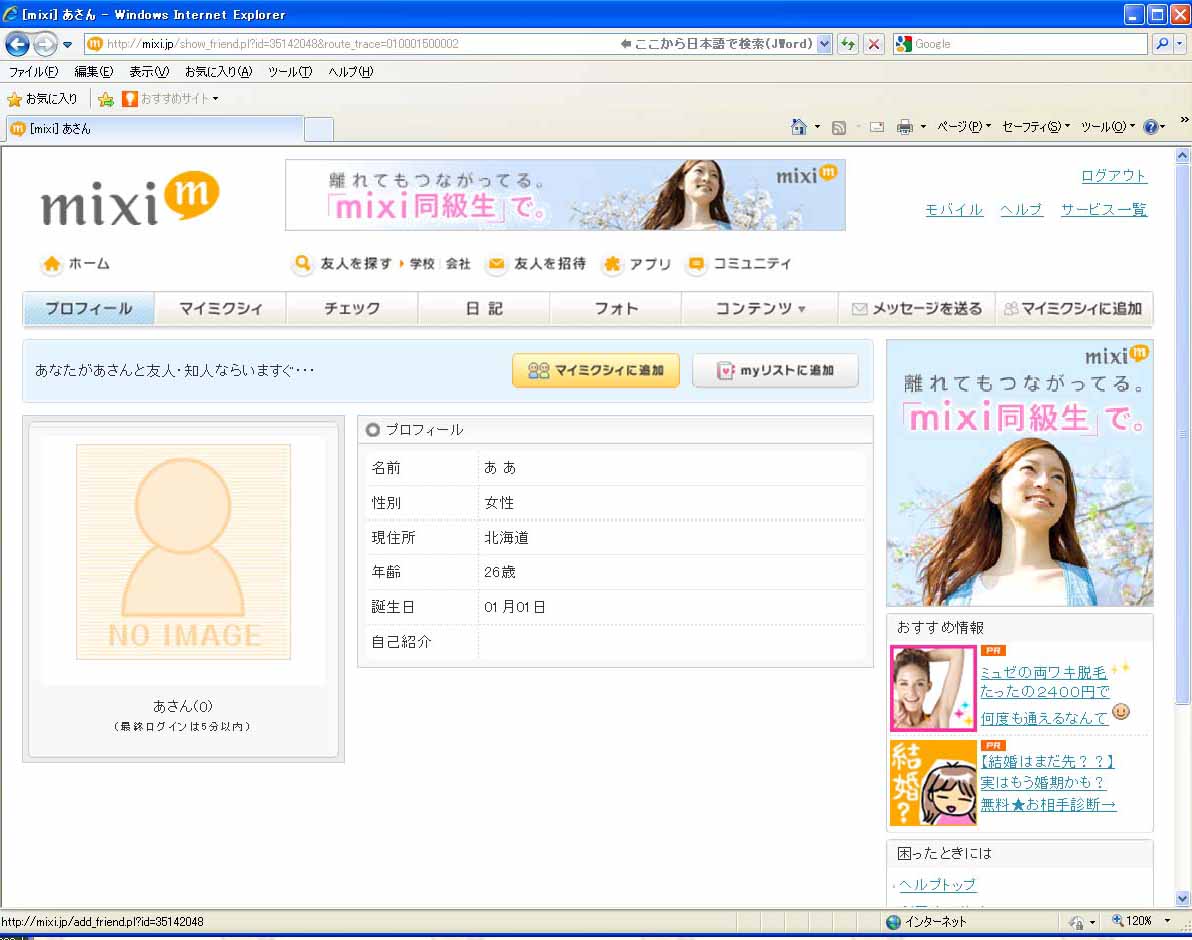Viewport: 1192px width, 940px height.
Task: Select the マイミクシィ tab
Action: [220, 309]
